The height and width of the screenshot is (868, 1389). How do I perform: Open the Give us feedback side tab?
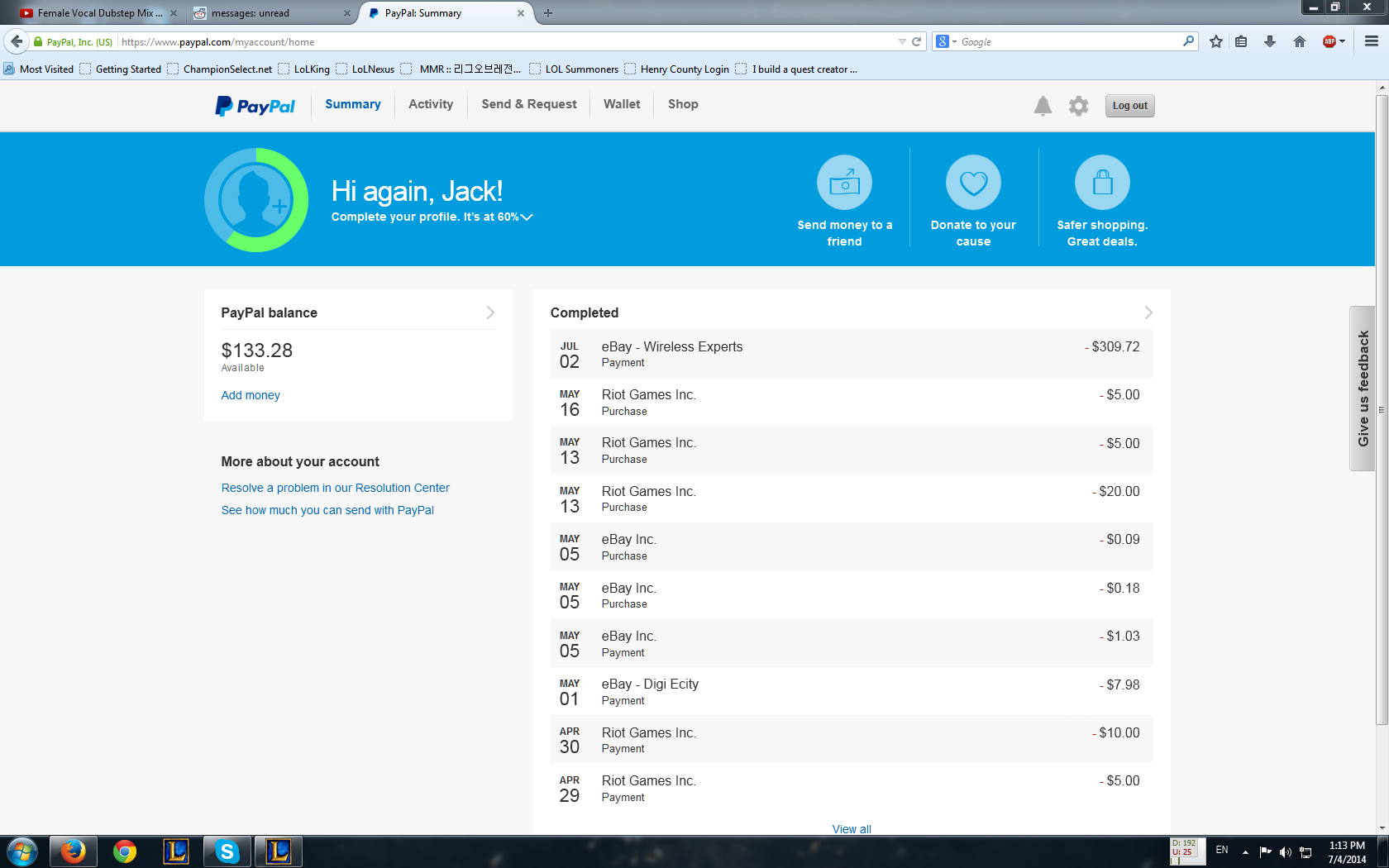(1363, 389)
